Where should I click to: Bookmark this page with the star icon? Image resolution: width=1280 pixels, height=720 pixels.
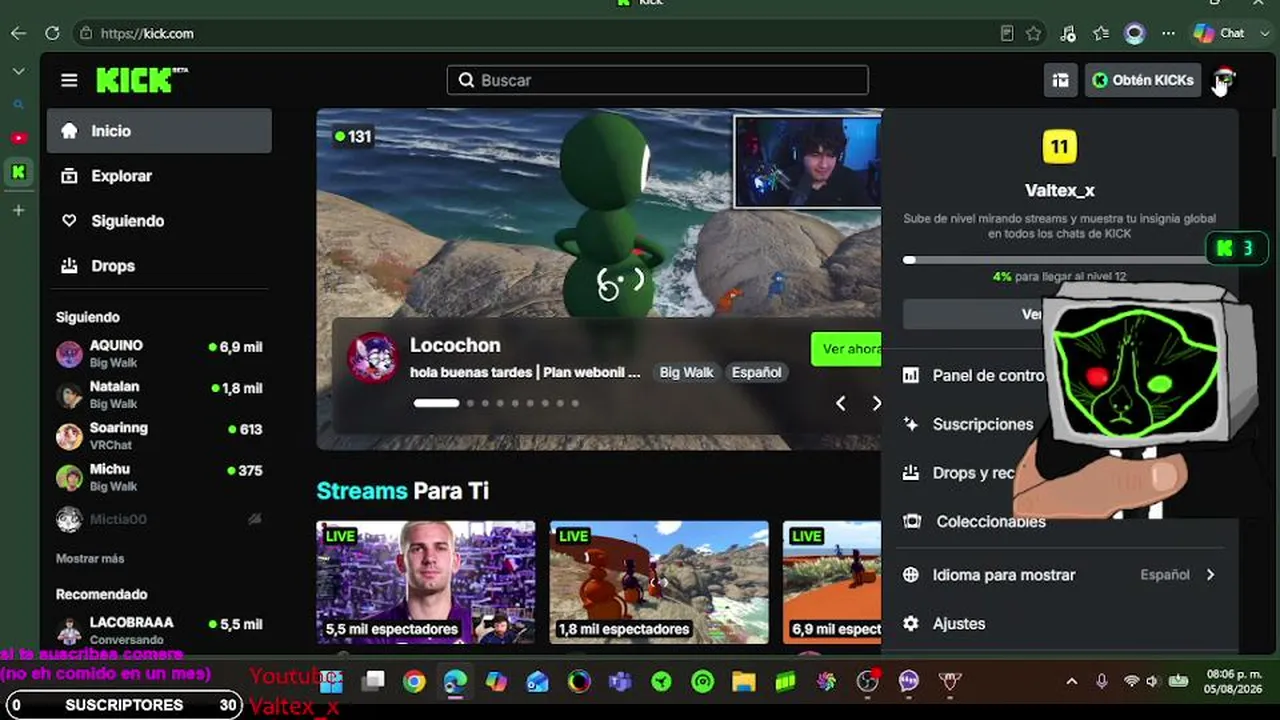pos(1033,33)
